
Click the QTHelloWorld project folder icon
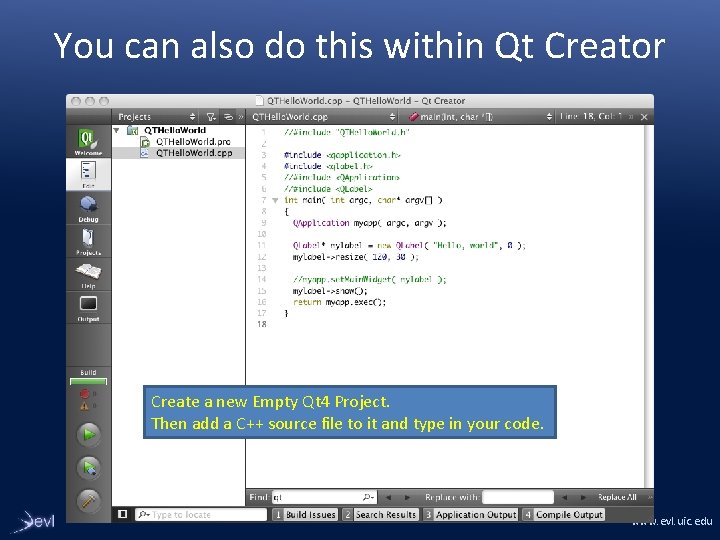tap(132, 130)
